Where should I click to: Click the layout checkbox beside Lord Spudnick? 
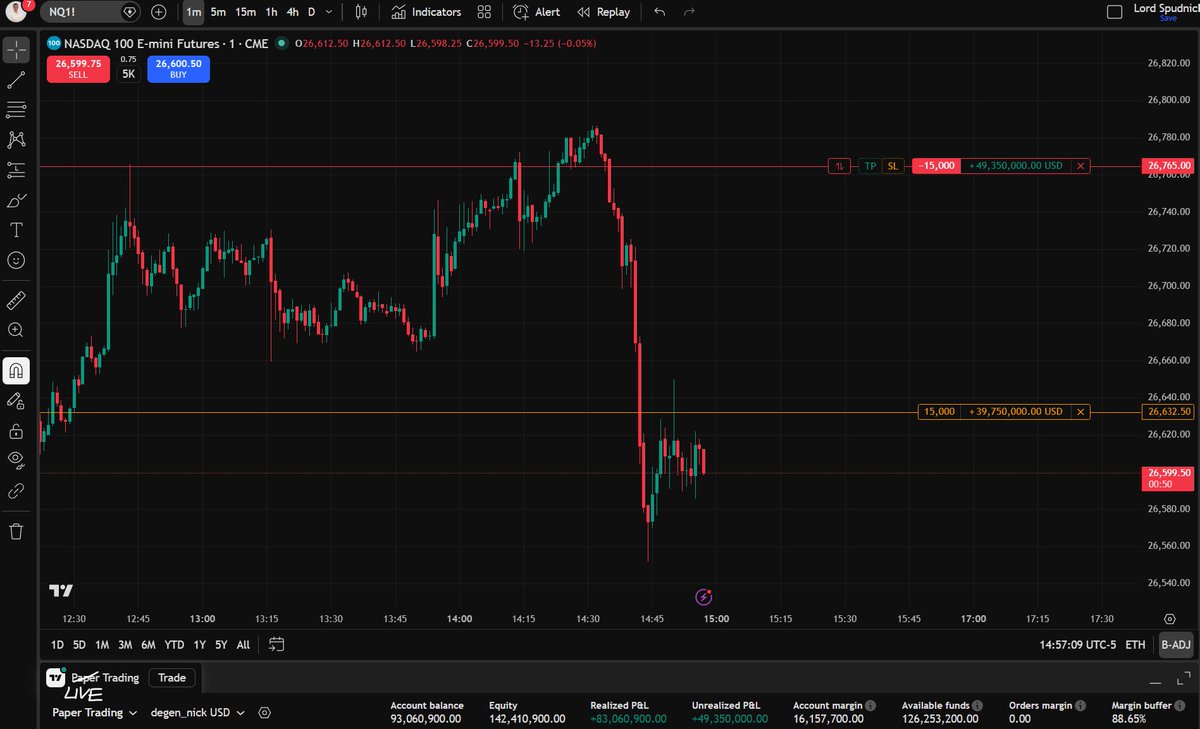pyautogui.click(x=1115, y=12)
